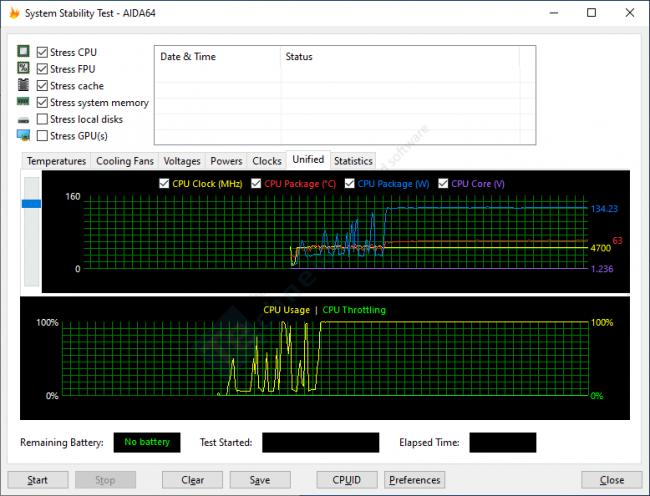650x496 pixels.
Task: Clear the test log with Clear button
Action: pos(192,480)
